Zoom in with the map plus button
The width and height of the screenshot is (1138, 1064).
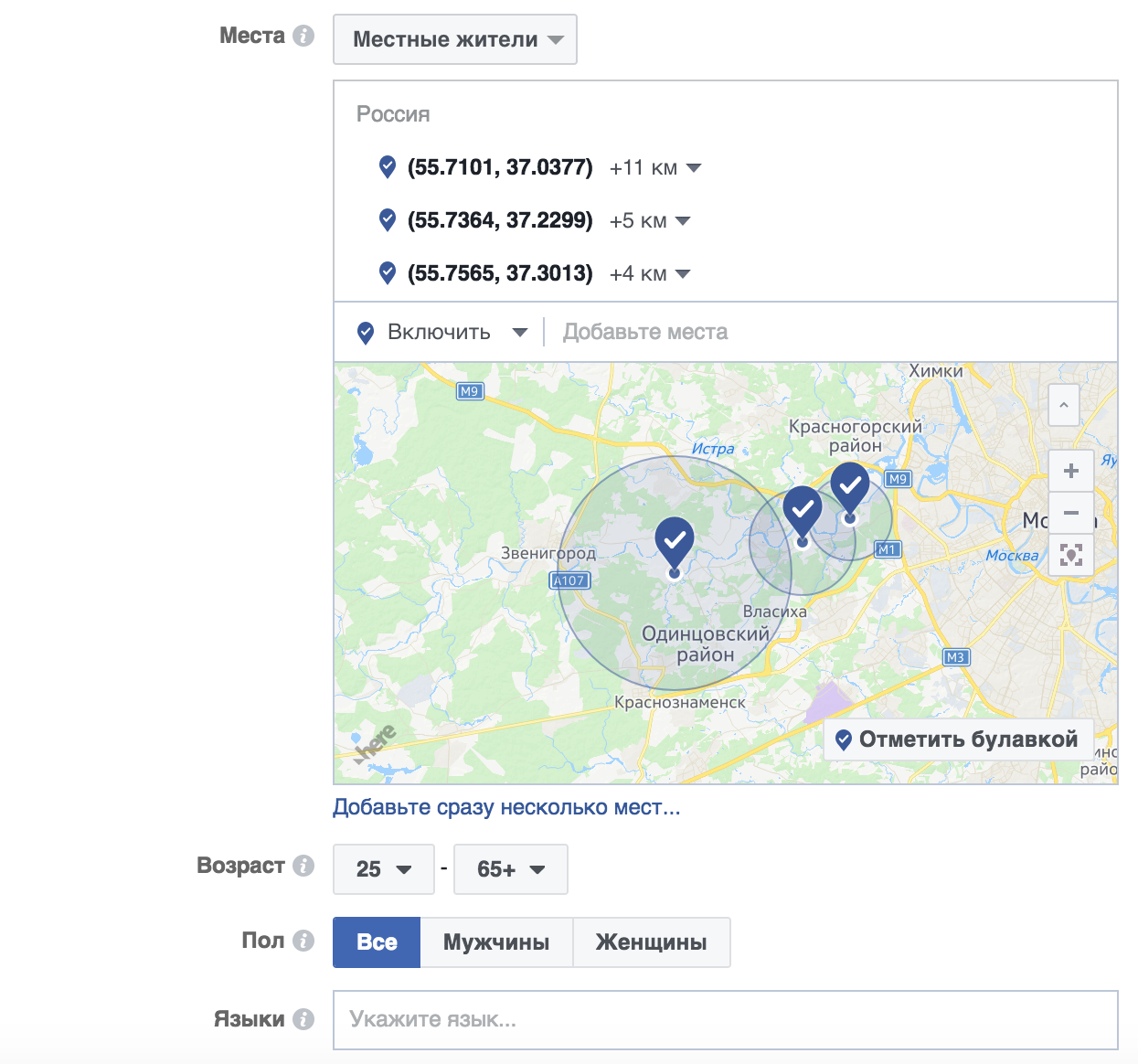click(x=1071, y=472)
